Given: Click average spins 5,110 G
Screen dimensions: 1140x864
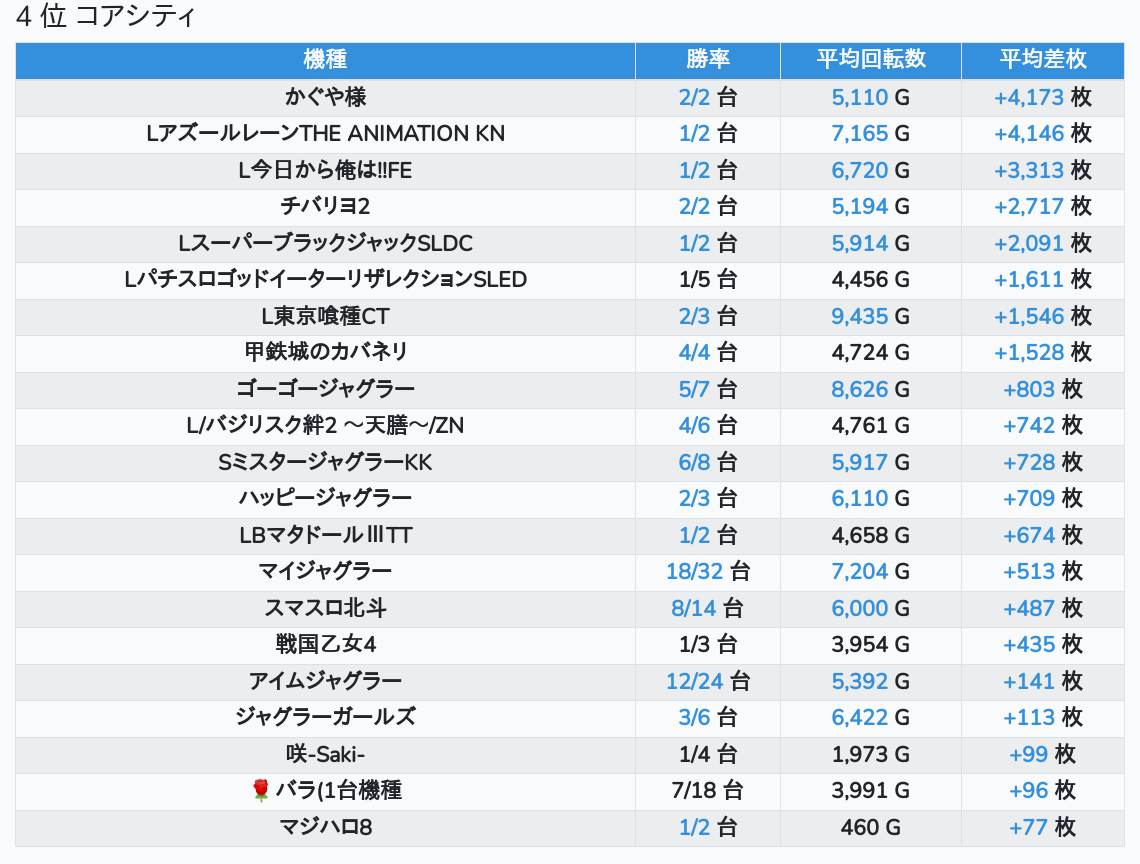Looking at the screenshot, I should tap(870, 97).
